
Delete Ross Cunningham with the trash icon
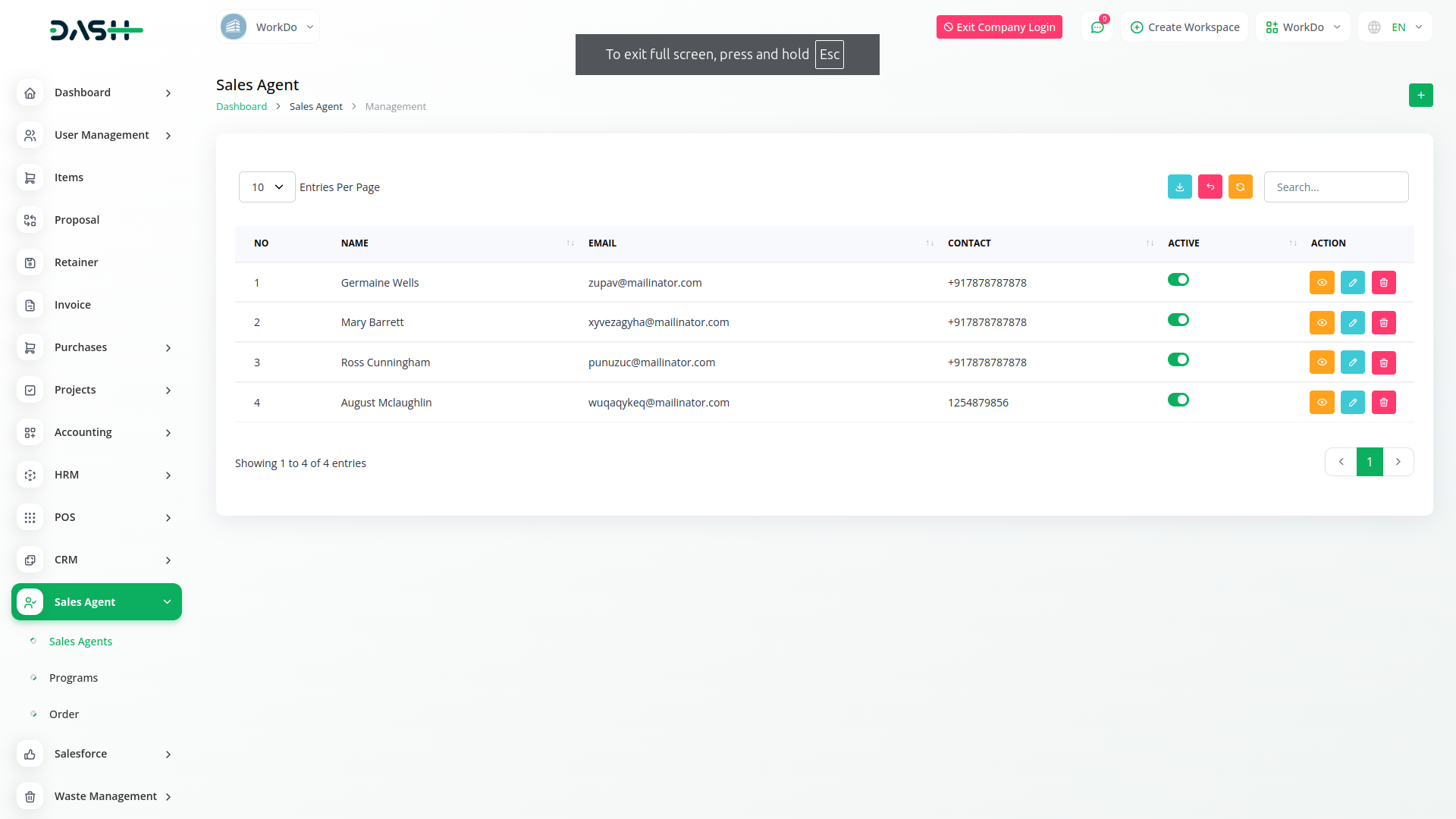pyautogui.click(x=1383, y=362)
